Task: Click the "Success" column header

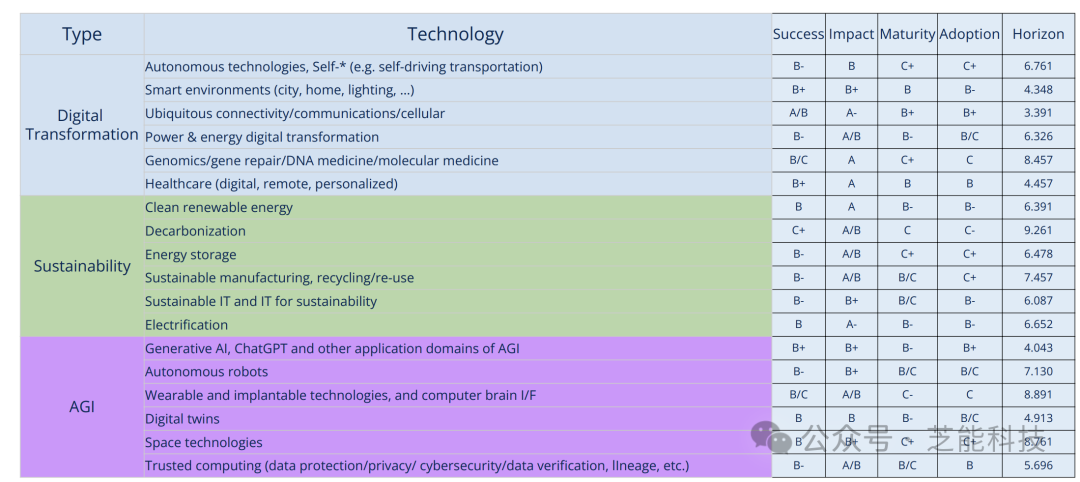Action: click(798, 34)
